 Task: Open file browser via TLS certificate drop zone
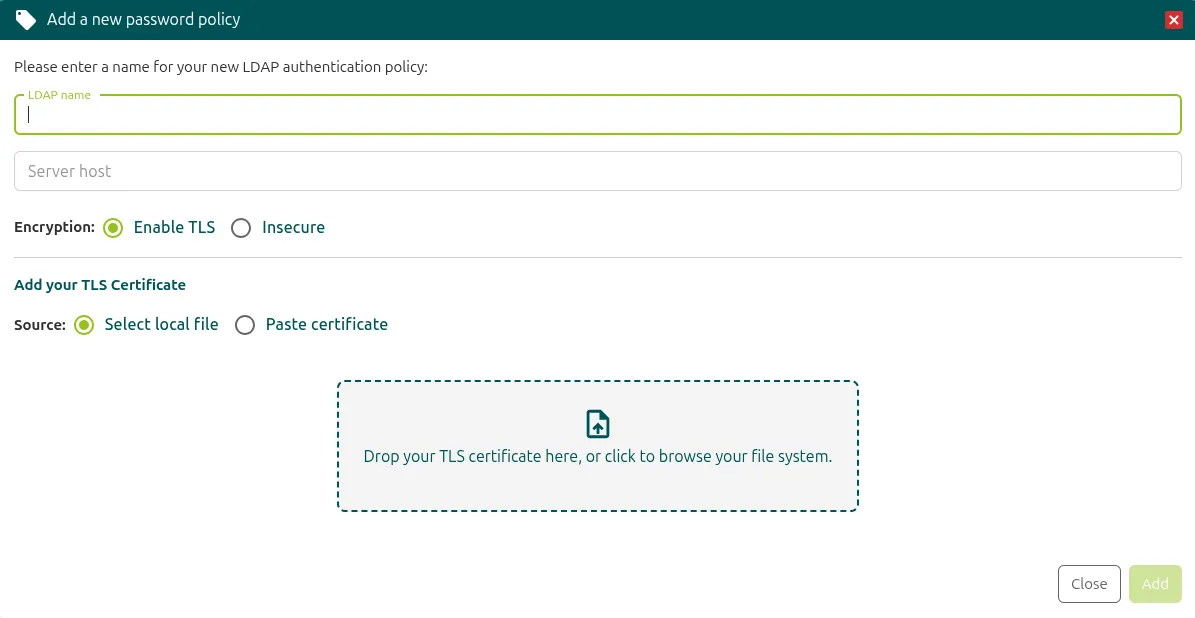(598, 446)
